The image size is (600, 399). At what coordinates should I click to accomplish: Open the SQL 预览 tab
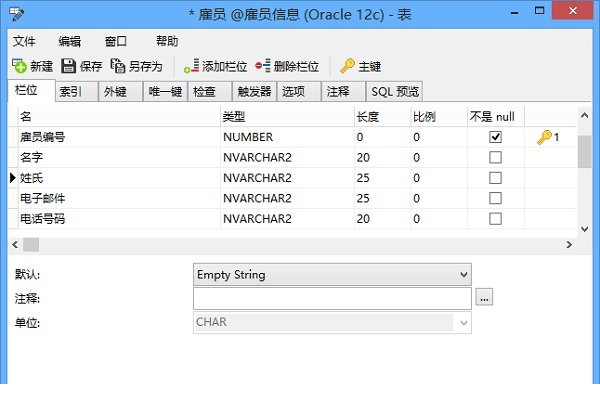point(395,91)
